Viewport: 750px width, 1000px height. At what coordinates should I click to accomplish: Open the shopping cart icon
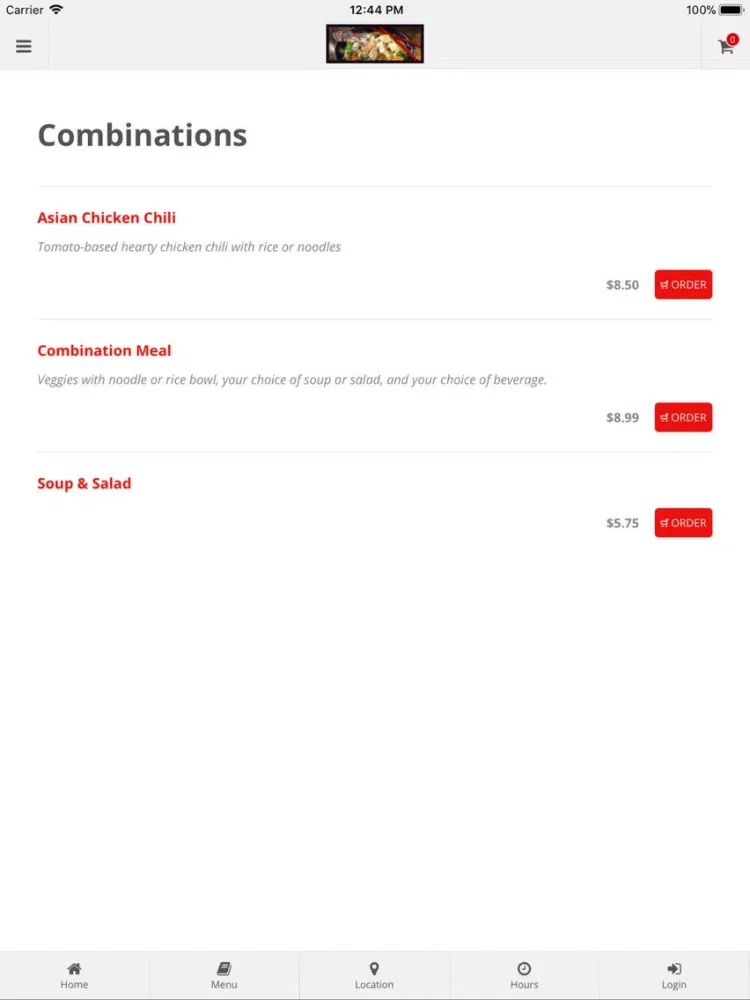tap(726, 47)
